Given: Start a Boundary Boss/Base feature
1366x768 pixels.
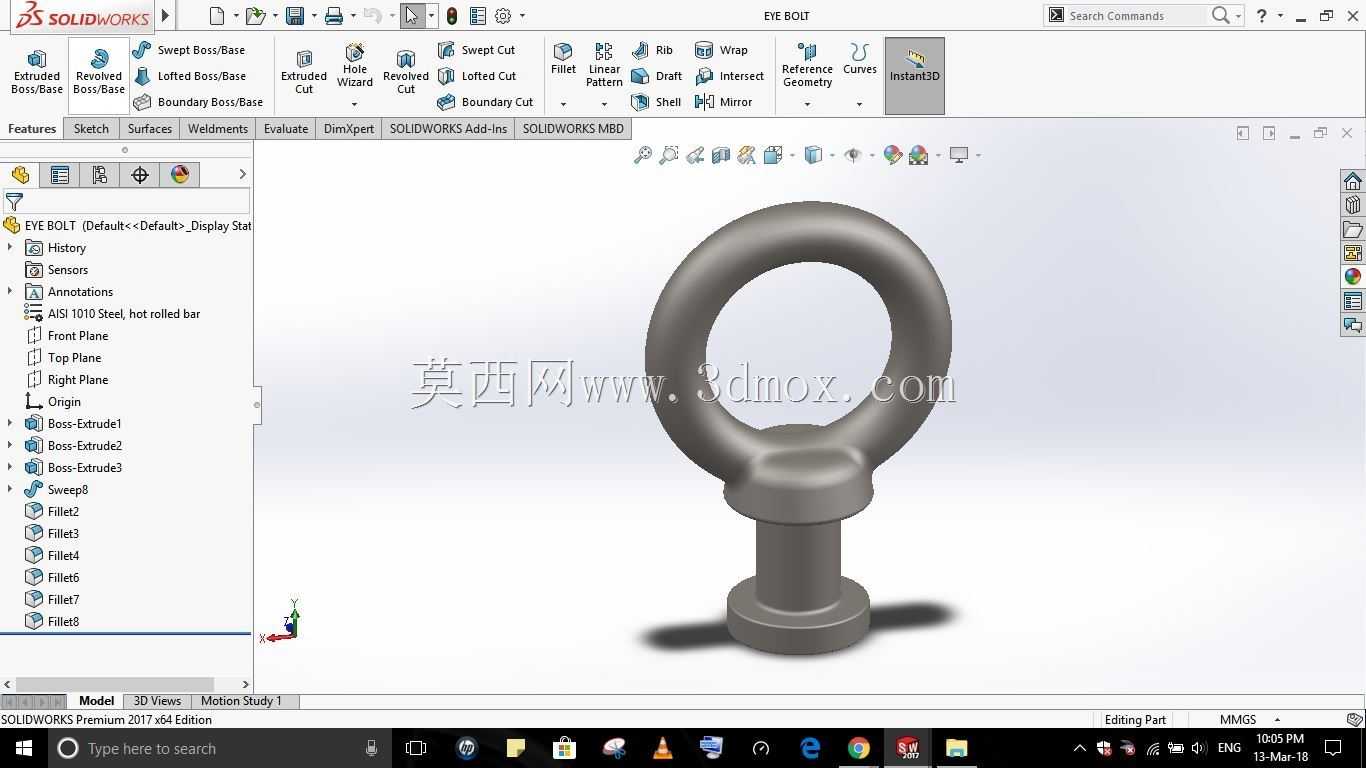Looking at the screenshot, I should tap(198, 102).
